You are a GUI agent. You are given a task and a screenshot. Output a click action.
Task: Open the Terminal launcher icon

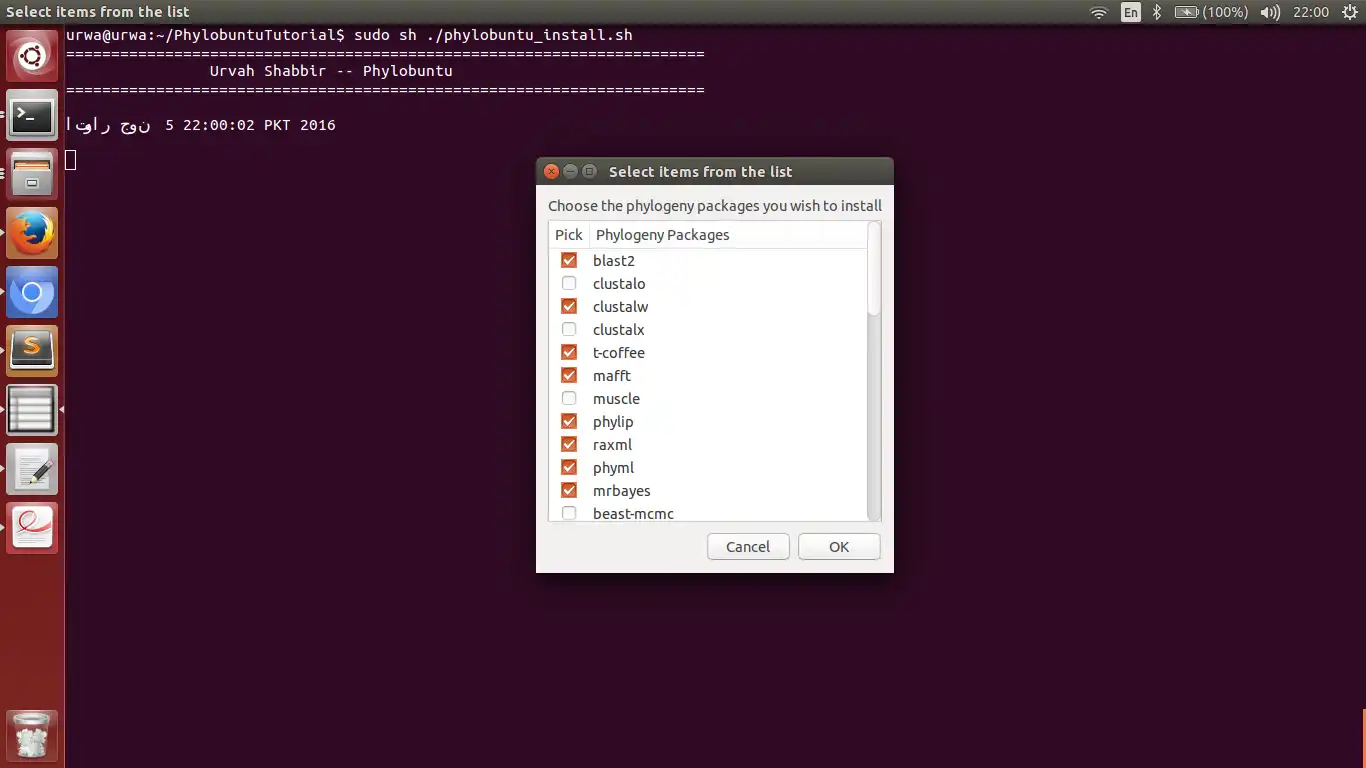(32, 116)
